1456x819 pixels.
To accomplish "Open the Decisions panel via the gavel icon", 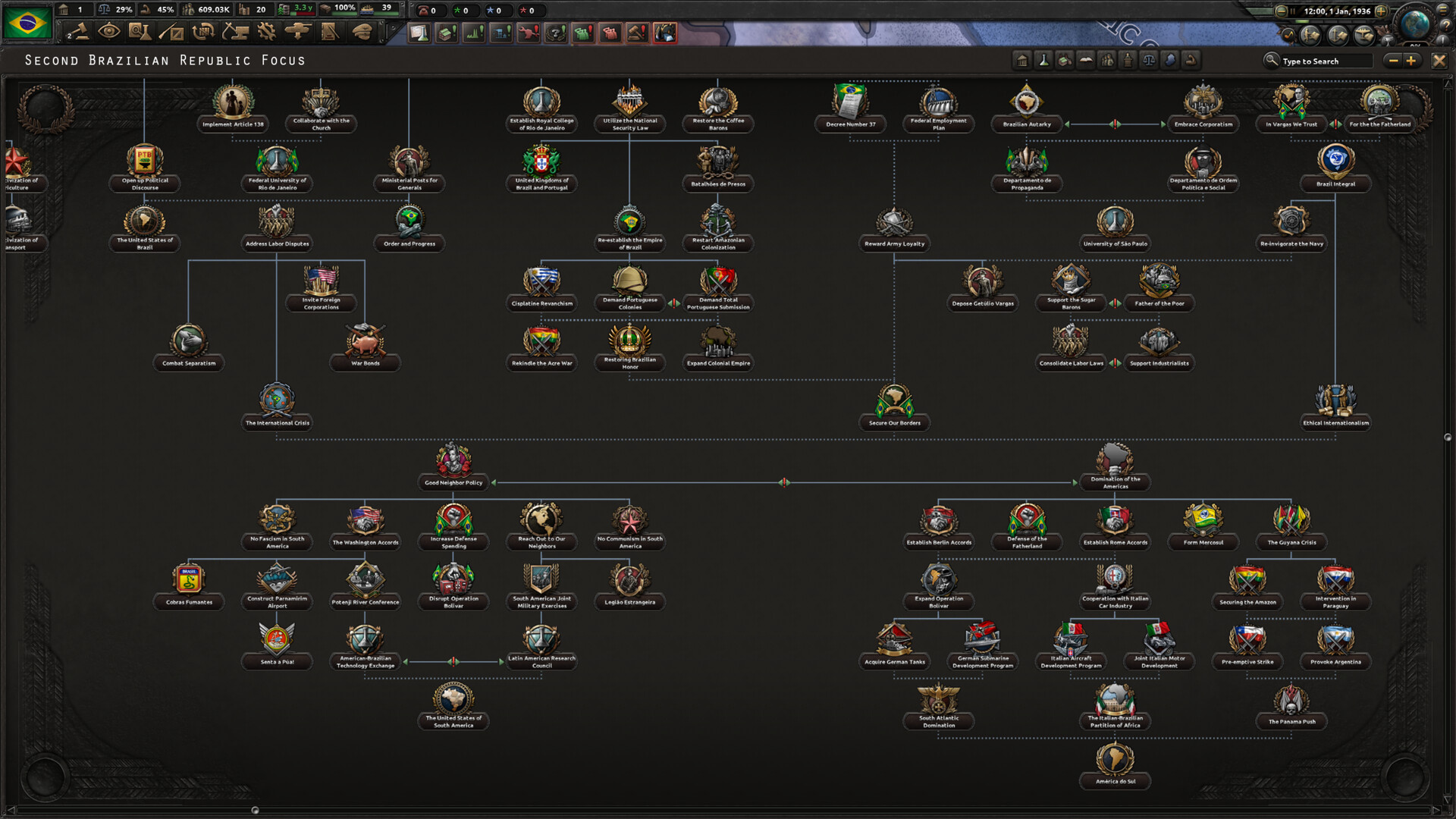I will click(80, 32).
